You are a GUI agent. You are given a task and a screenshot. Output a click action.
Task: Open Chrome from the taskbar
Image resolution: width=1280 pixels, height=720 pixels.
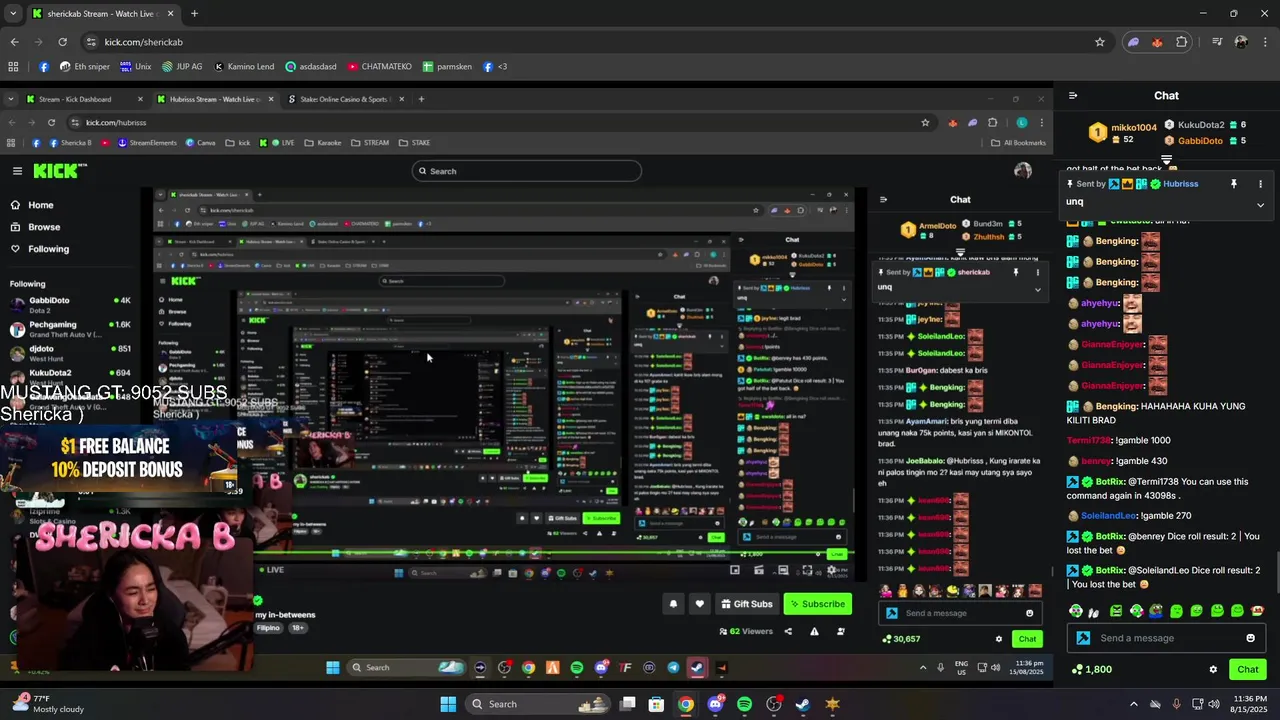point(685,704)
